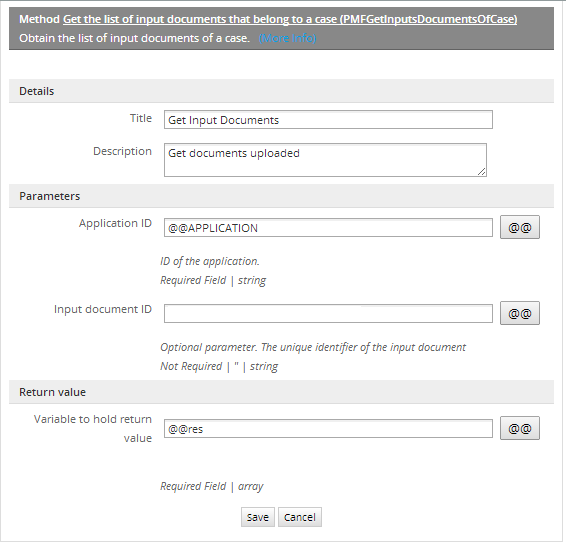Focus the Title field containing Get Input Documents

[x=328, y=120]
